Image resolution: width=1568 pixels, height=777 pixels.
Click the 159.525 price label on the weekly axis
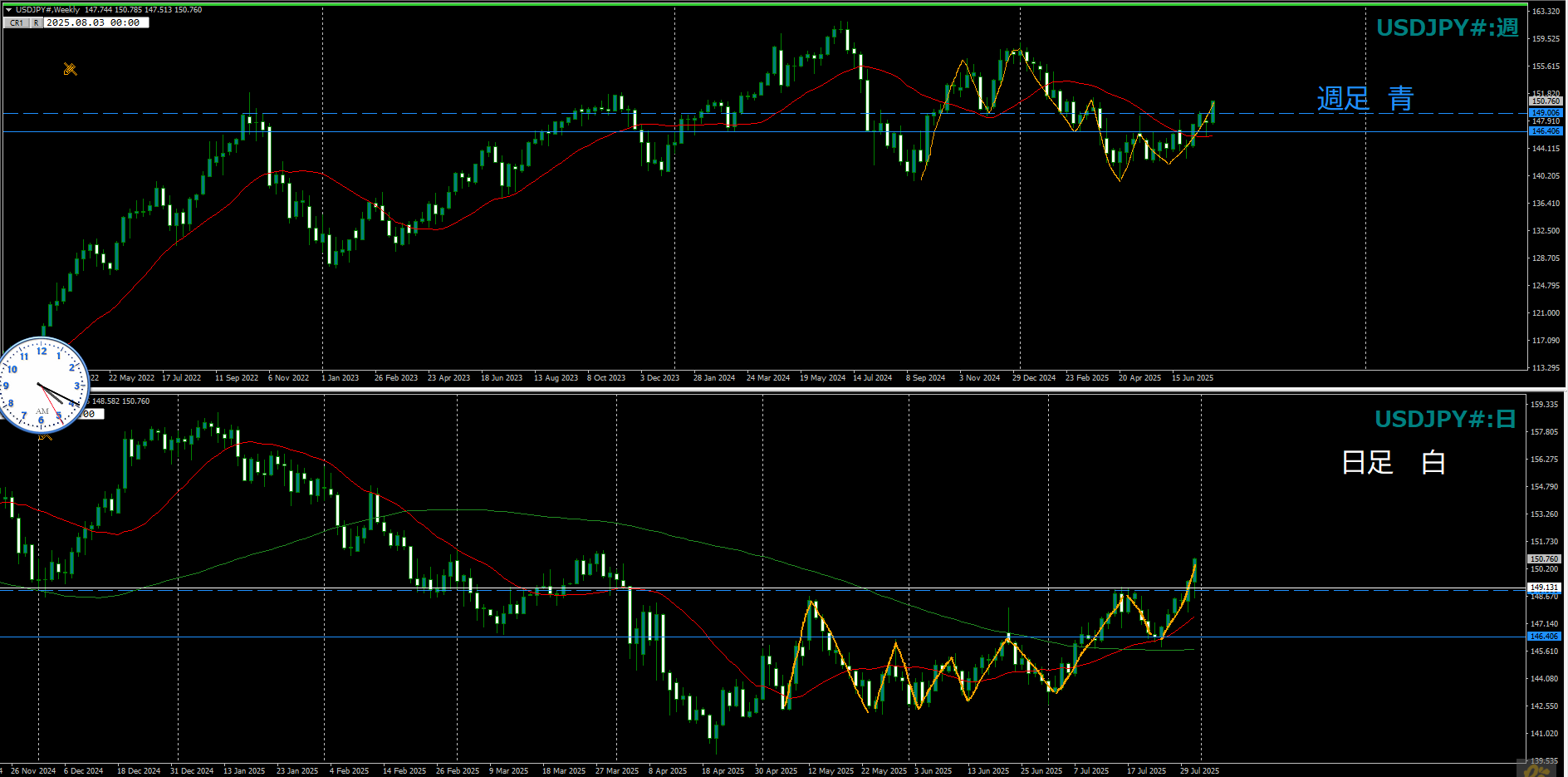(1546, 38)
